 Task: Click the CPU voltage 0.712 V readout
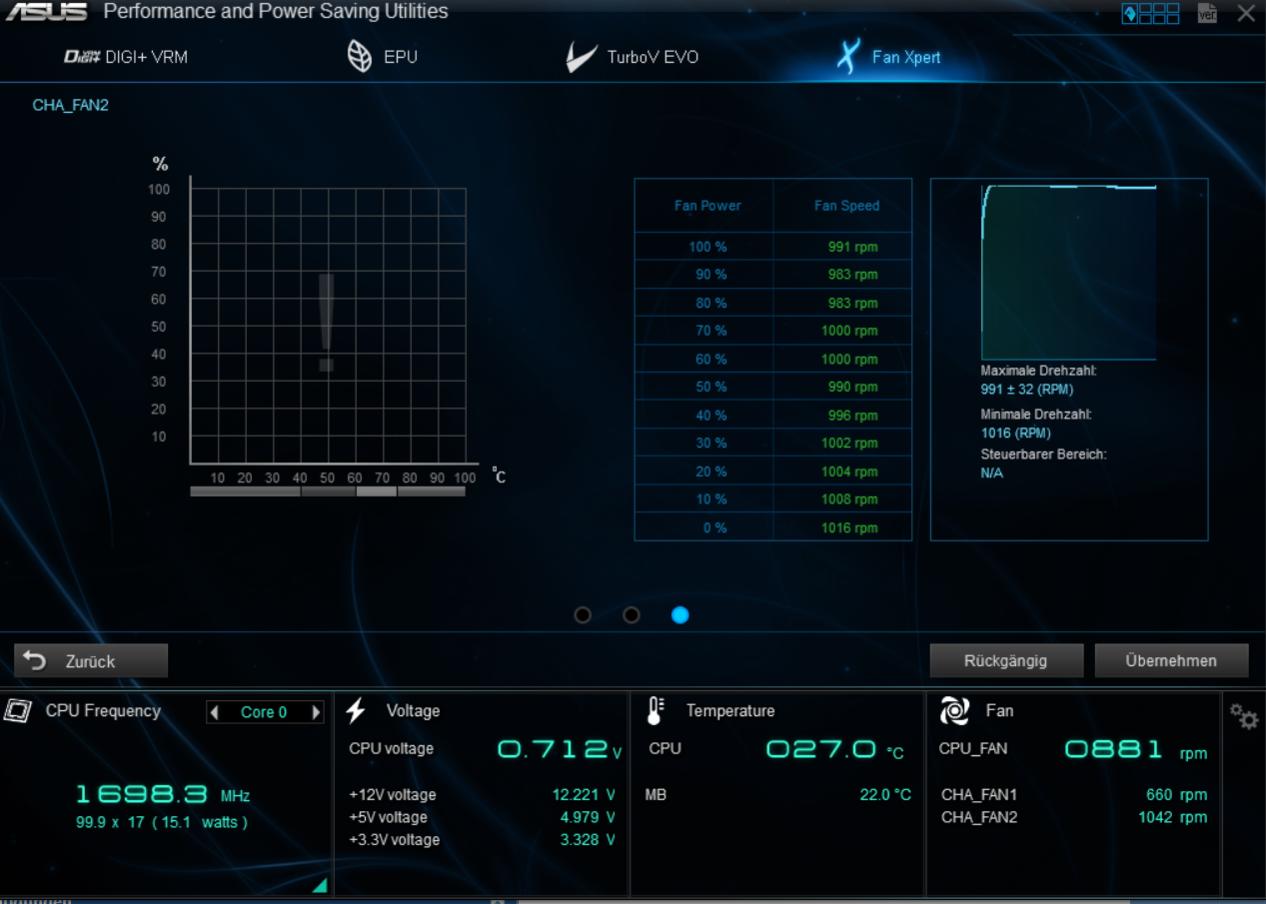click(x=559, y=749)
